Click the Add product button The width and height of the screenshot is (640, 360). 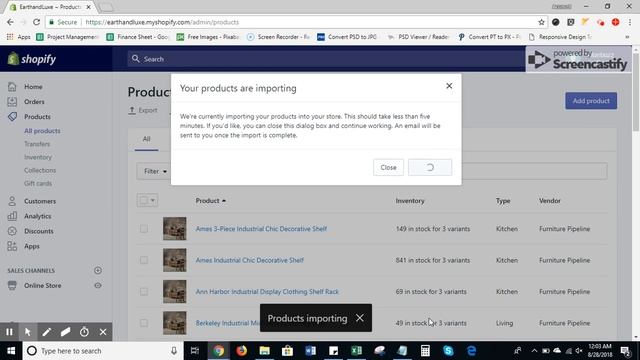click(591, 101)
